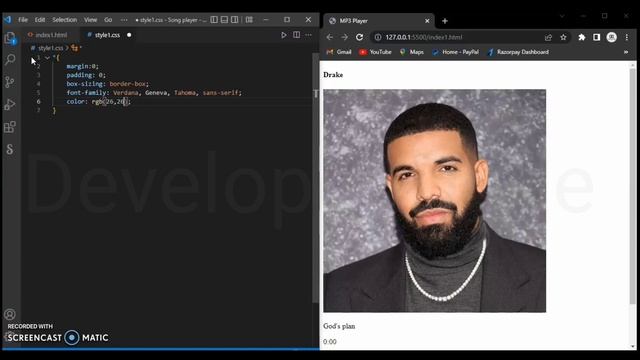Open the Go menu

(x=108, y=20)
